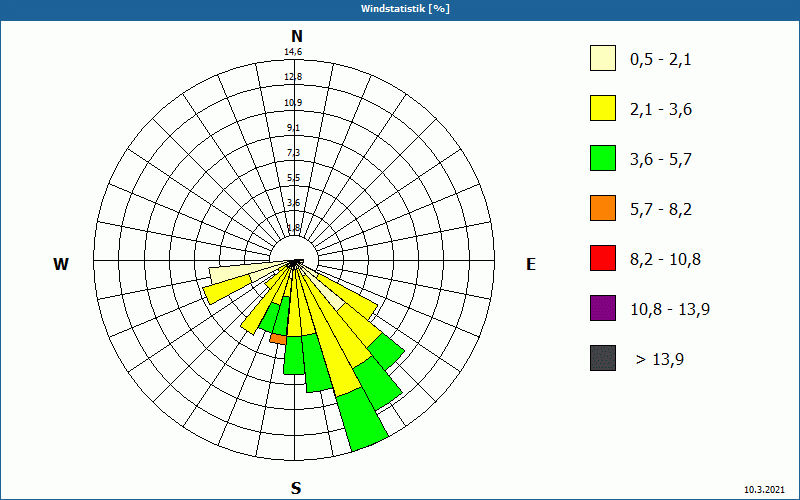Click the legend label '8,2 - 10,8'

point(665,260)
